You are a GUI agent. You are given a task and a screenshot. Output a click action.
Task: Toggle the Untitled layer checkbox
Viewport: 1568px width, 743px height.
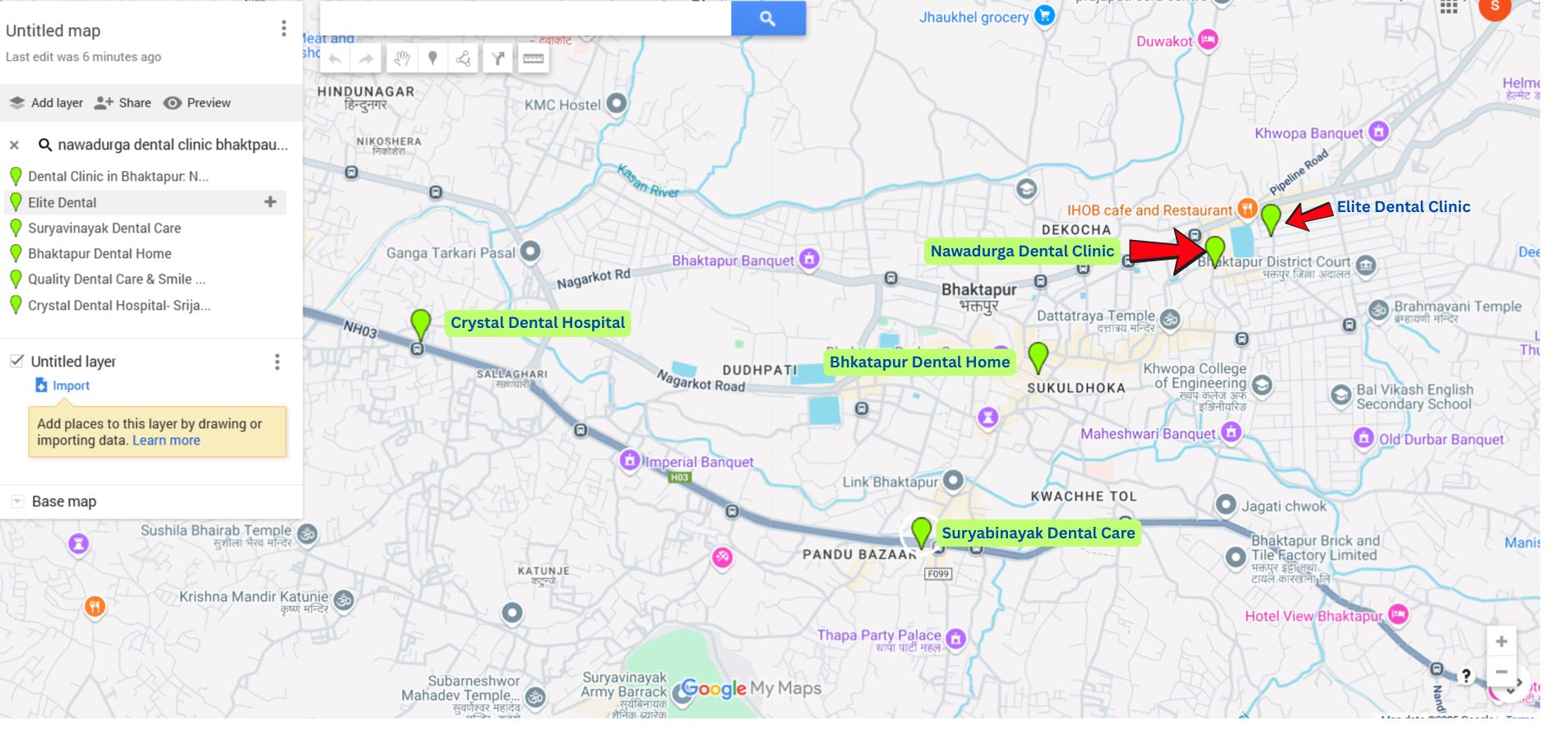point(16,361)
